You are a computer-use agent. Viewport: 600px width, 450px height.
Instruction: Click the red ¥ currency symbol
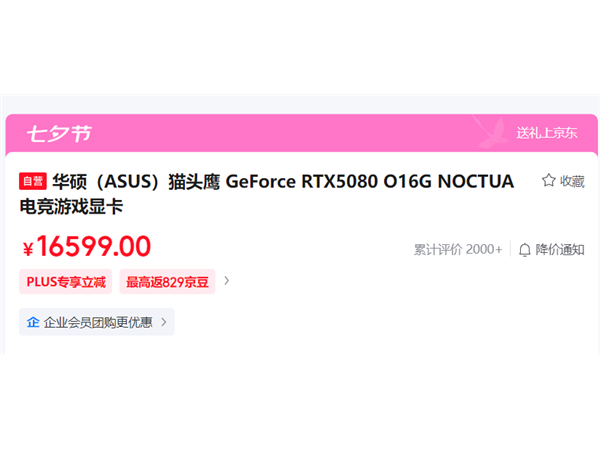pyautogui.click(x=28, y=249)
